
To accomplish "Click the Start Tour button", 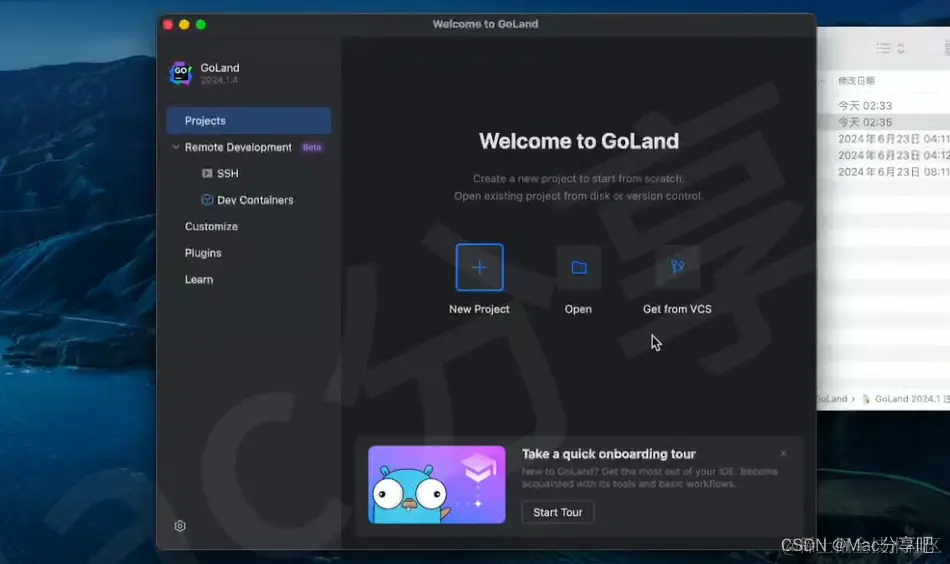I will pyautogui.click(x=557, y=513).
